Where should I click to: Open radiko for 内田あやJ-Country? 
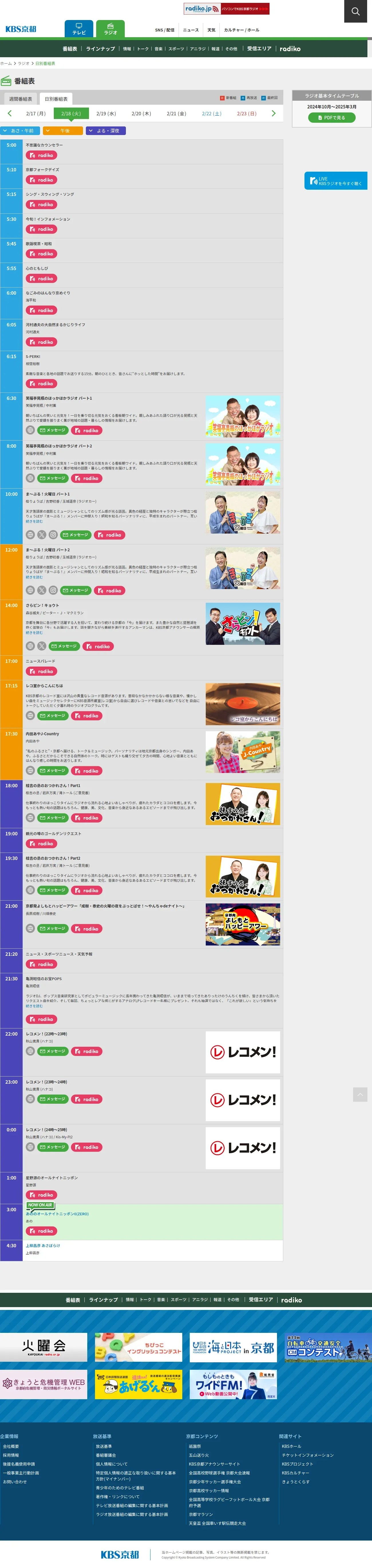(x=86, y=771)
